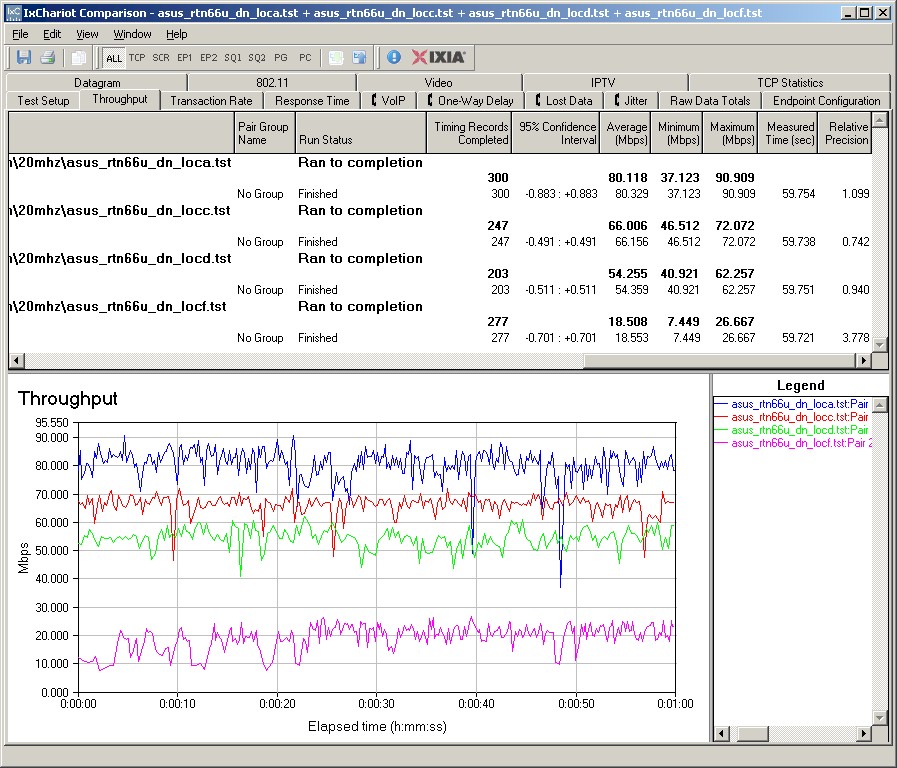
Task: Switch to the Raw Data Totals tab
Action: click(710, 101)
